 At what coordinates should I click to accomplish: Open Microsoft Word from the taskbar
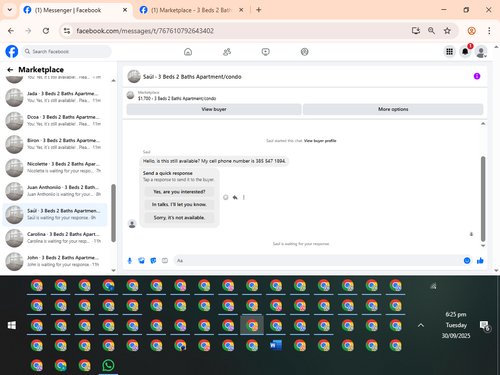(276, 345)
